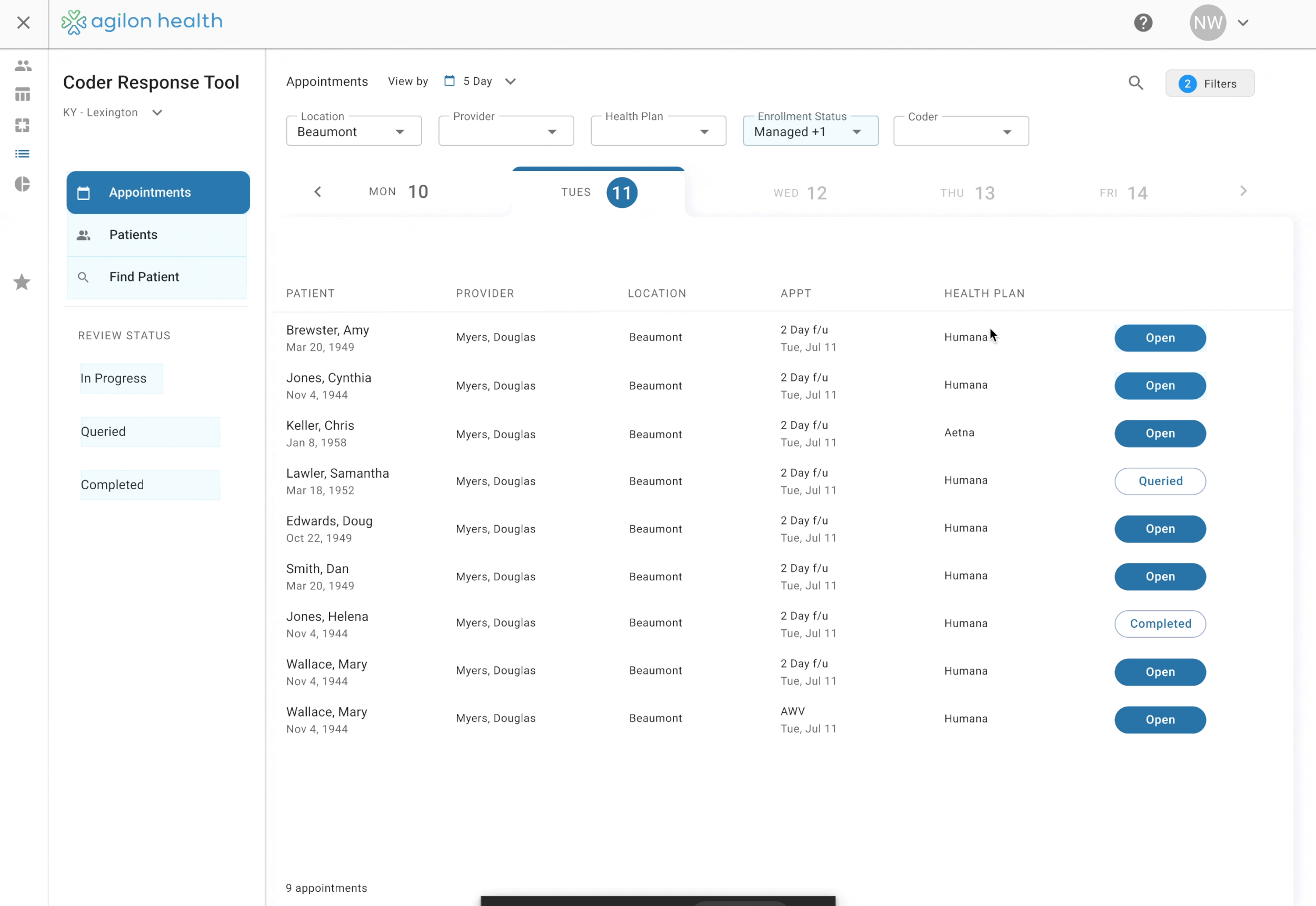Switch to the MON 10 tab
Viewport: 1316px width, 906px height.
(398, 192)
